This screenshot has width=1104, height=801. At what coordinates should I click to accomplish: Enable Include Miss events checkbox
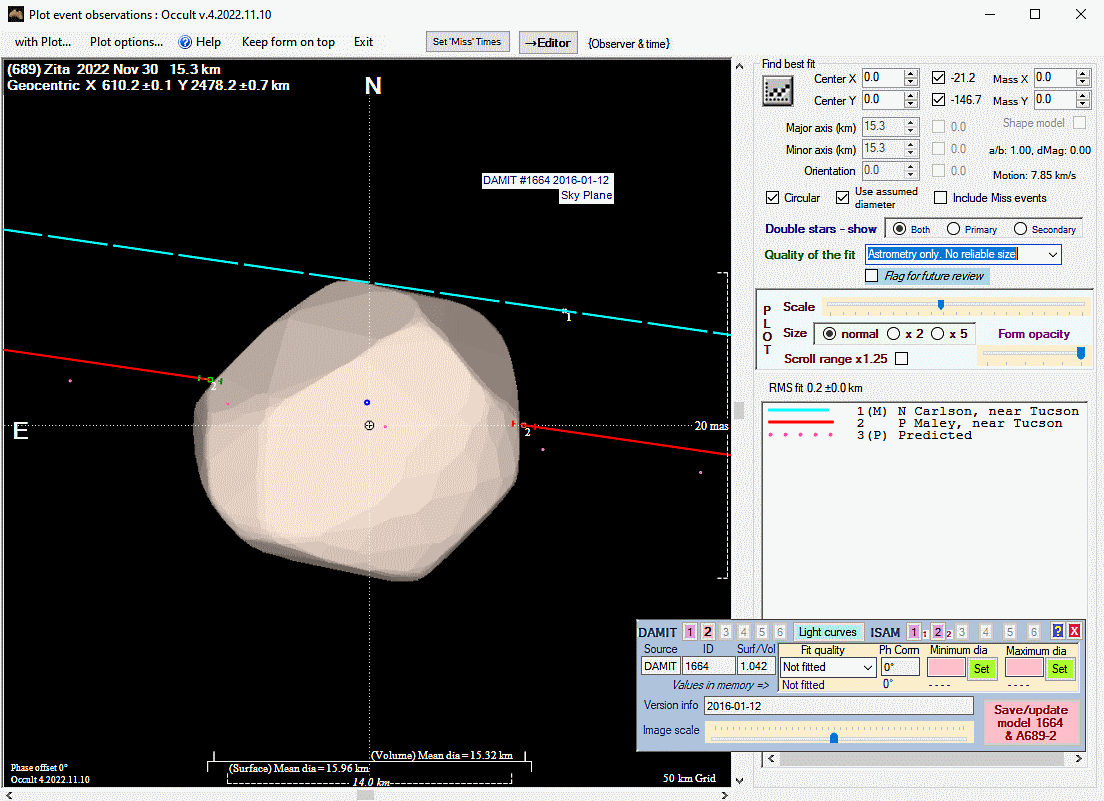pos(940,198)
